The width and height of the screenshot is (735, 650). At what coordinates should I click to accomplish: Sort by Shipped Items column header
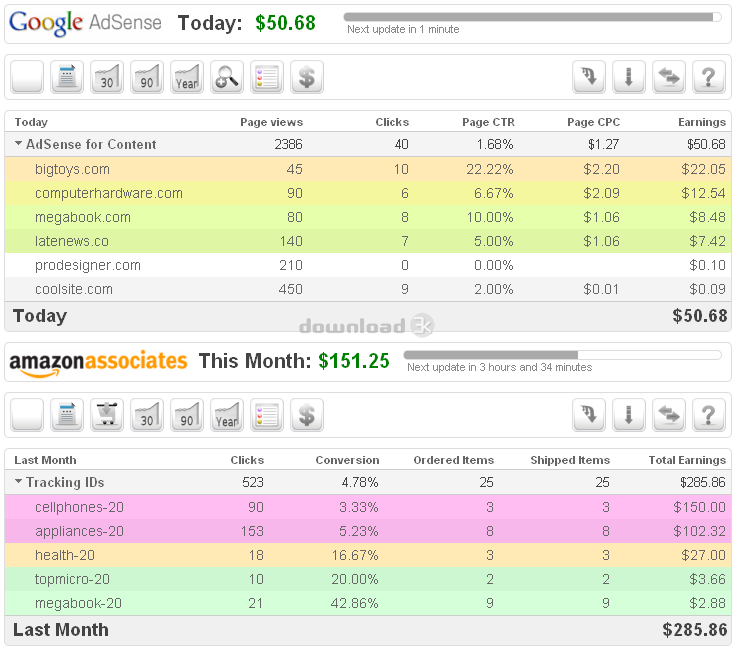(570, 460)
